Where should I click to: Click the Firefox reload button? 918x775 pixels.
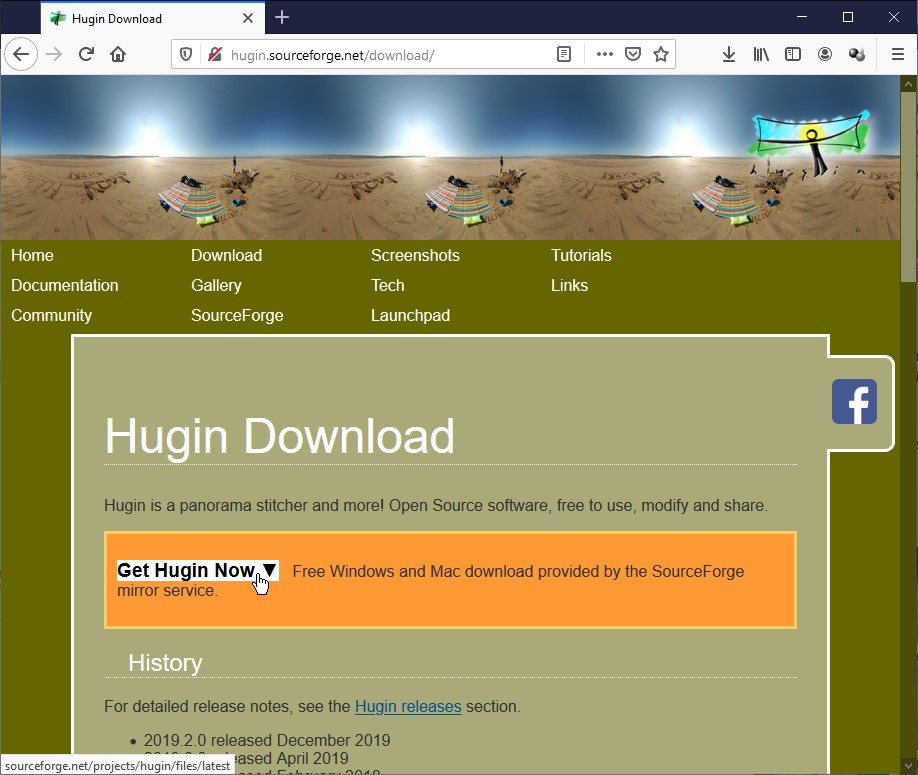point(86,55)
